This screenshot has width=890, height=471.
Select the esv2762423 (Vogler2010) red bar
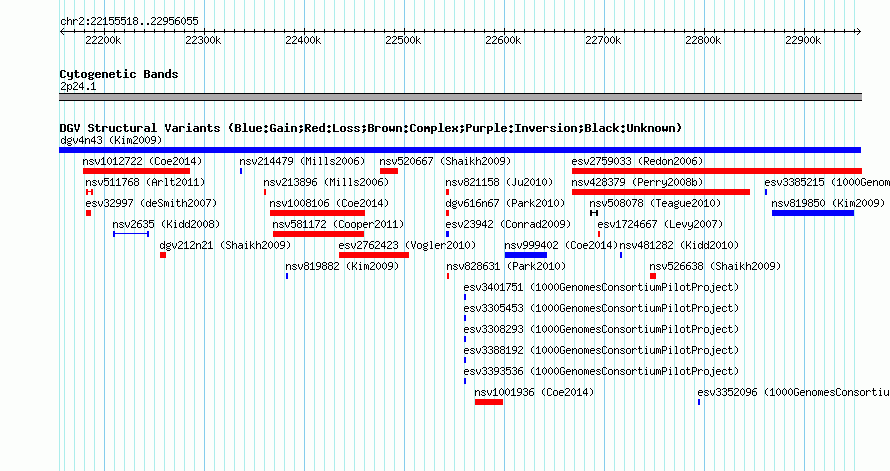pyautogui.click(x=373, y=255)
